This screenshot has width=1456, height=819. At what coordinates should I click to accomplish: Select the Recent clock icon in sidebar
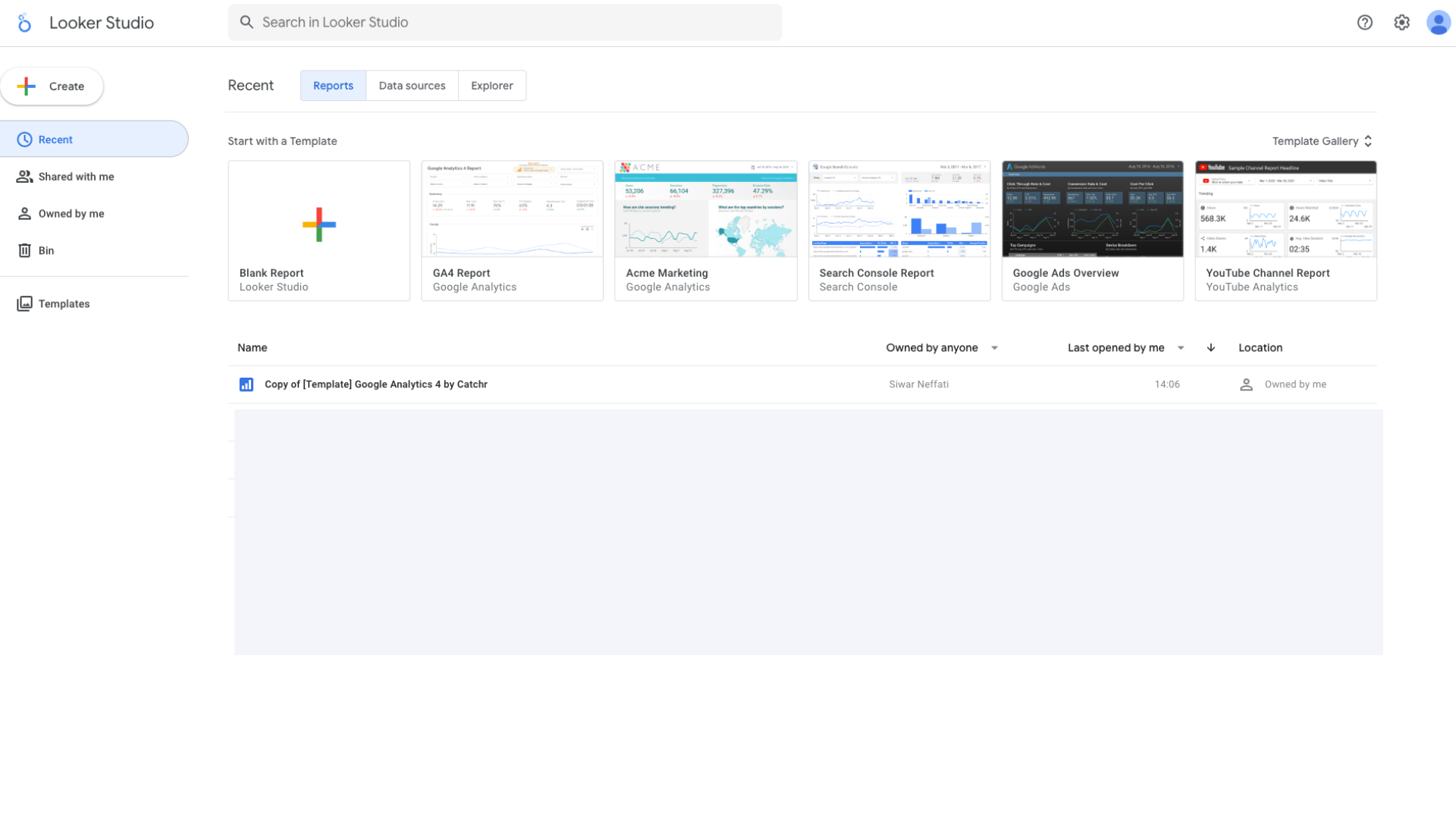click(25, 139)
